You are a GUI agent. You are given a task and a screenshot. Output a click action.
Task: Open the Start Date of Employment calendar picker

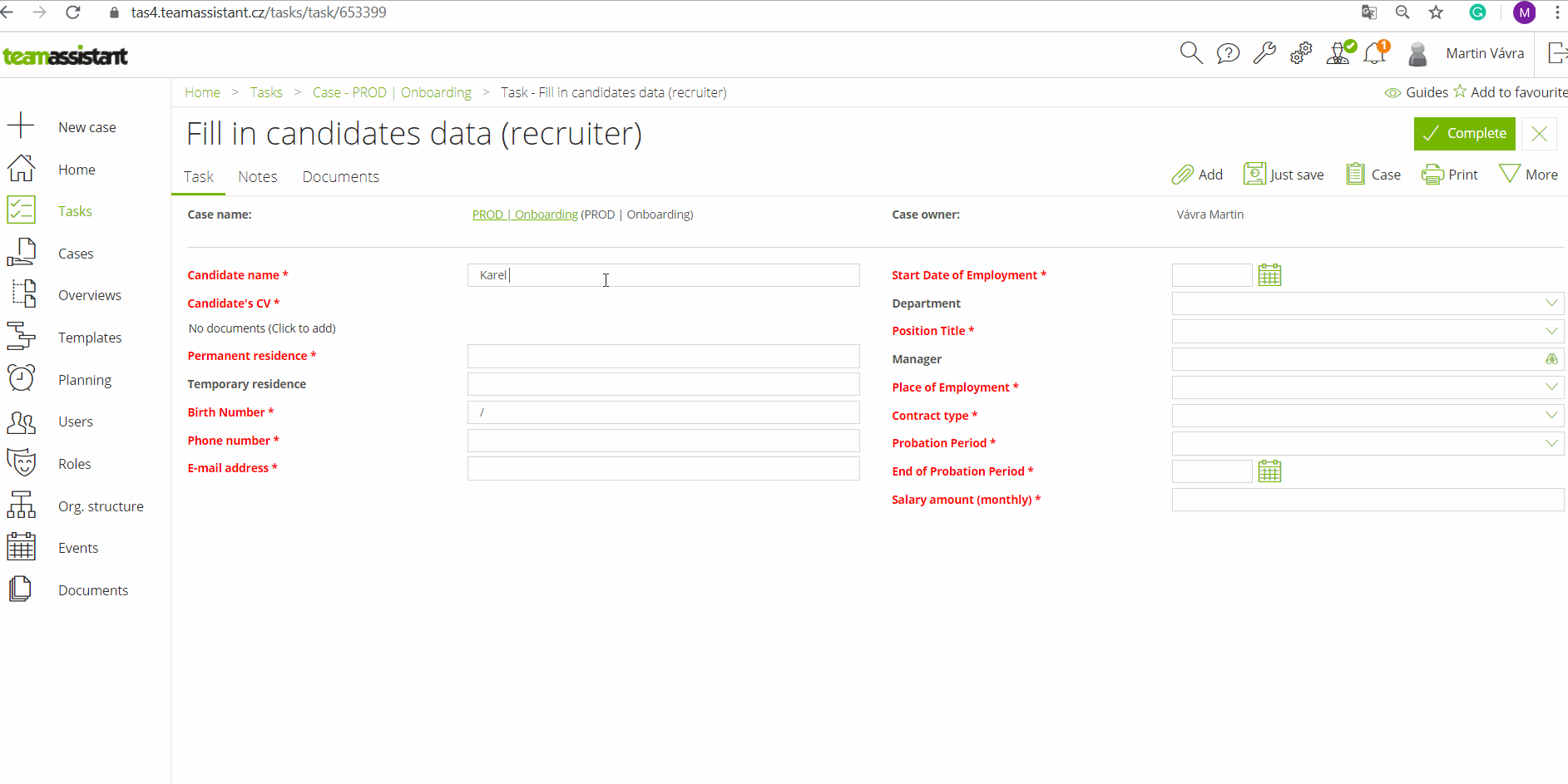1269,275
